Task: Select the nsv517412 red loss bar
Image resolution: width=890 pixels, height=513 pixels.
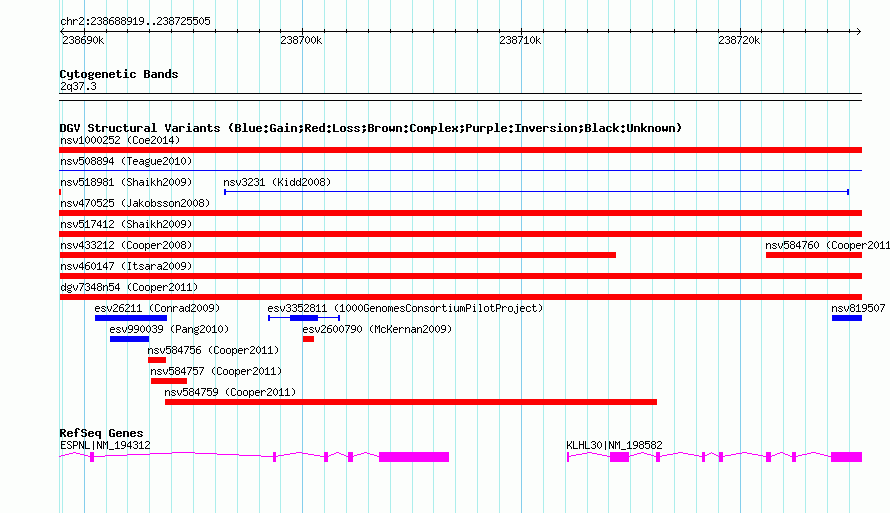Action: click(460, 234)
